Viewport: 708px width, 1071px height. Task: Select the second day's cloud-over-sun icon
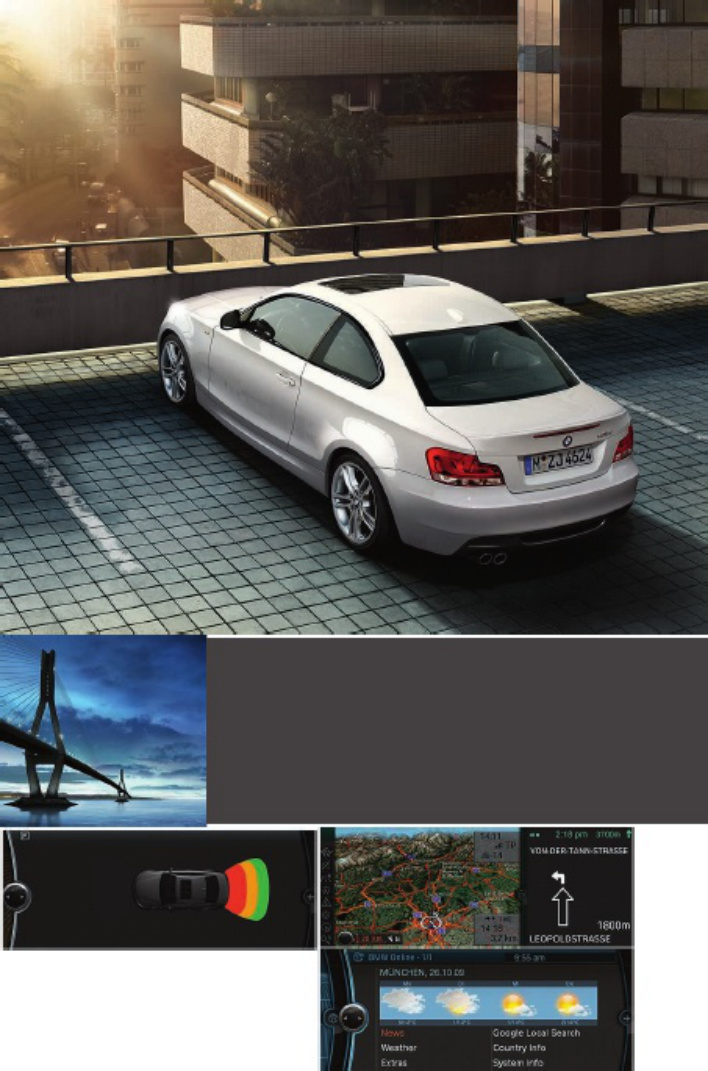click(458, 1002)
